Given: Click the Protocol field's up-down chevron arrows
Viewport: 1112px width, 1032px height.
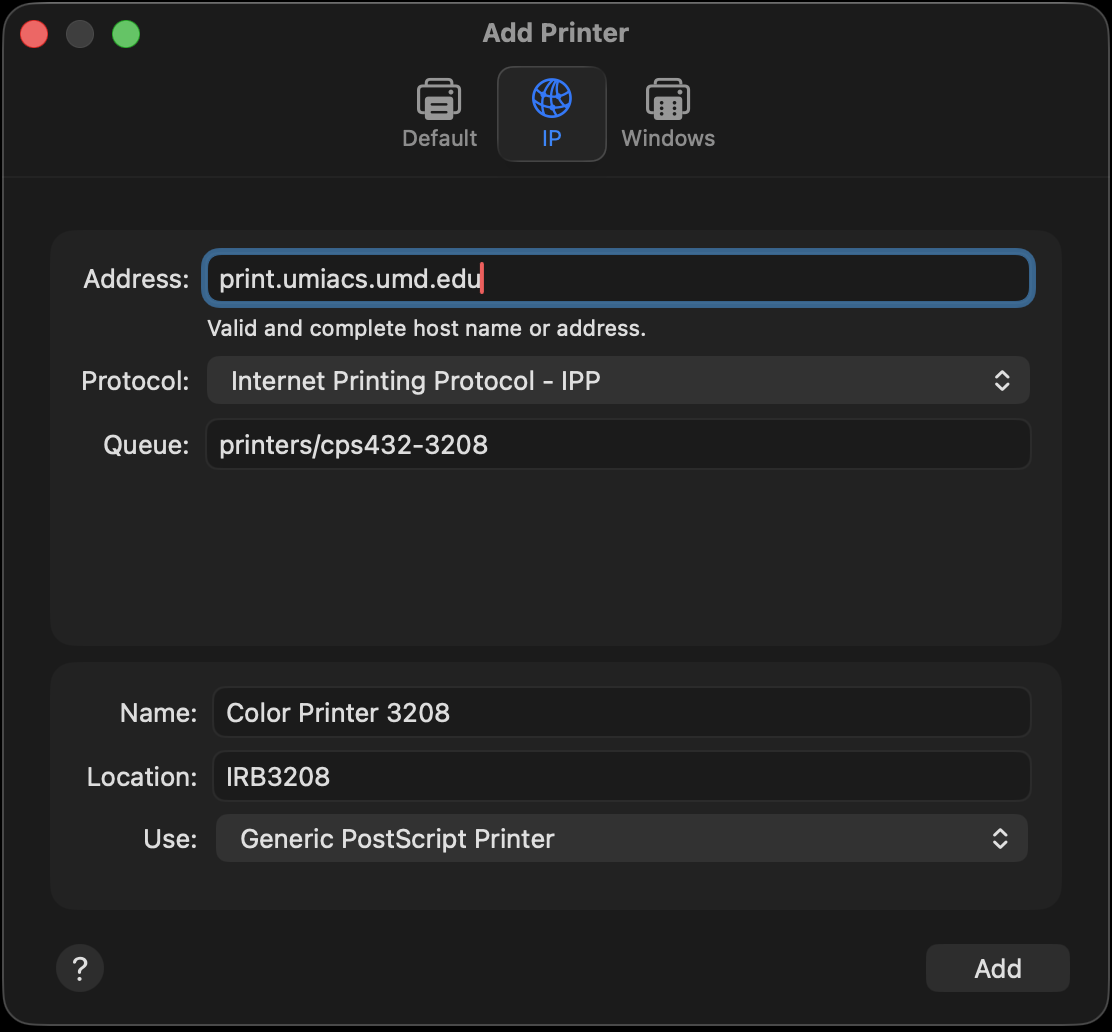Looking at the screenshot, I should (1001, 381).
